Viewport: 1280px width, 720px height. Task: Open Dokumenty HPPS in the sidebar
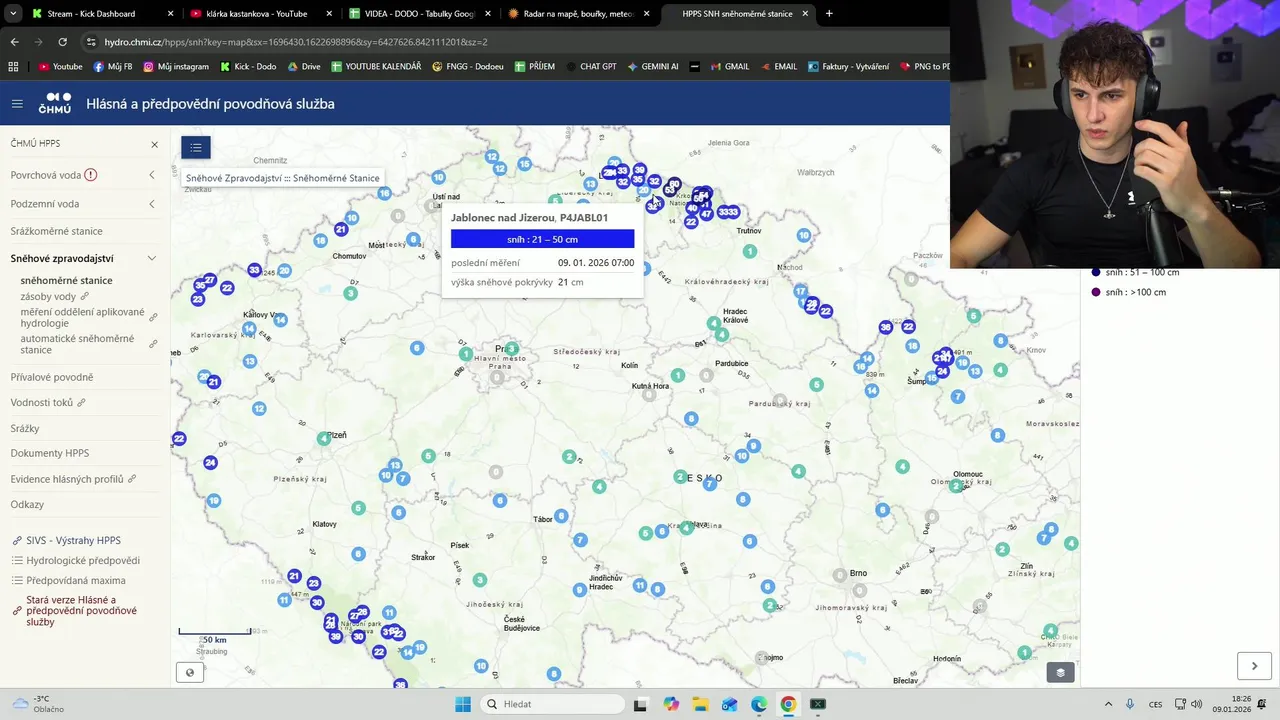[50, 453]
